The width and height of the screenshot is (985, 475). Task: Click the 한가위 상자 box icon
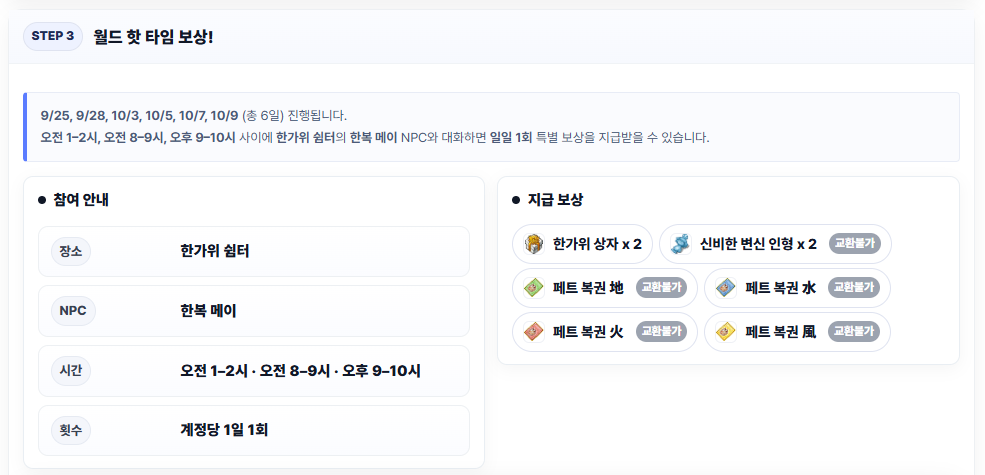coord(533,244)
